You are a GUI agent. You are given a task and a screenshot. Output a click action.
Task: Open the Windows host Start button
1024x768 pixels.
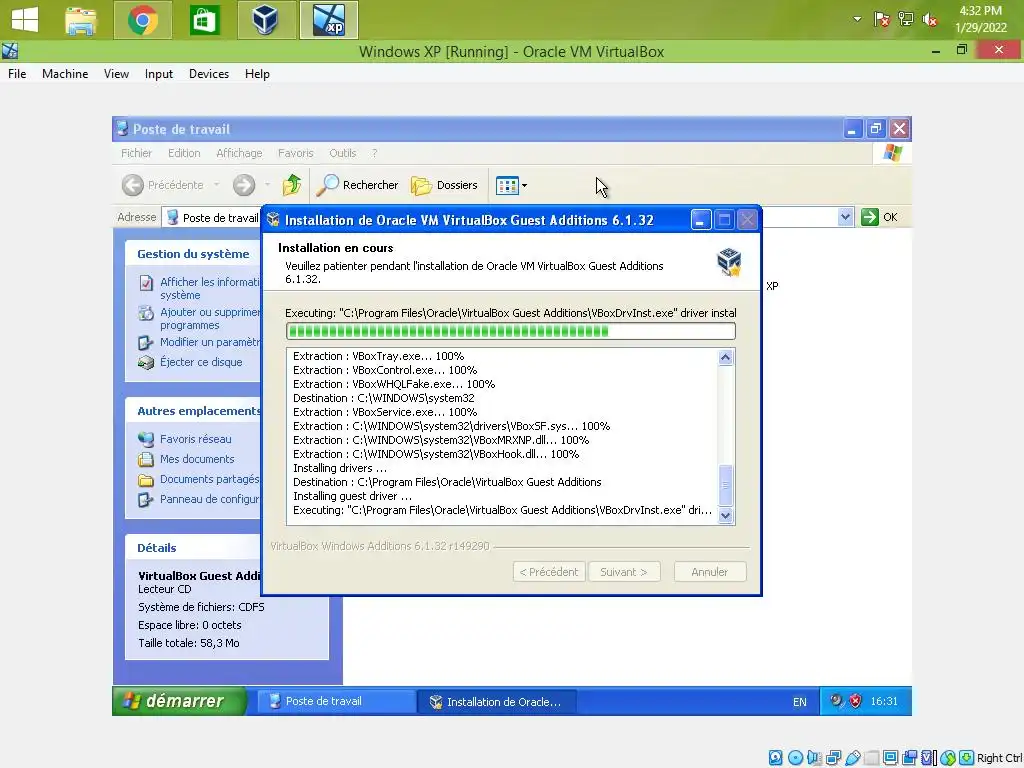(25, 20)
